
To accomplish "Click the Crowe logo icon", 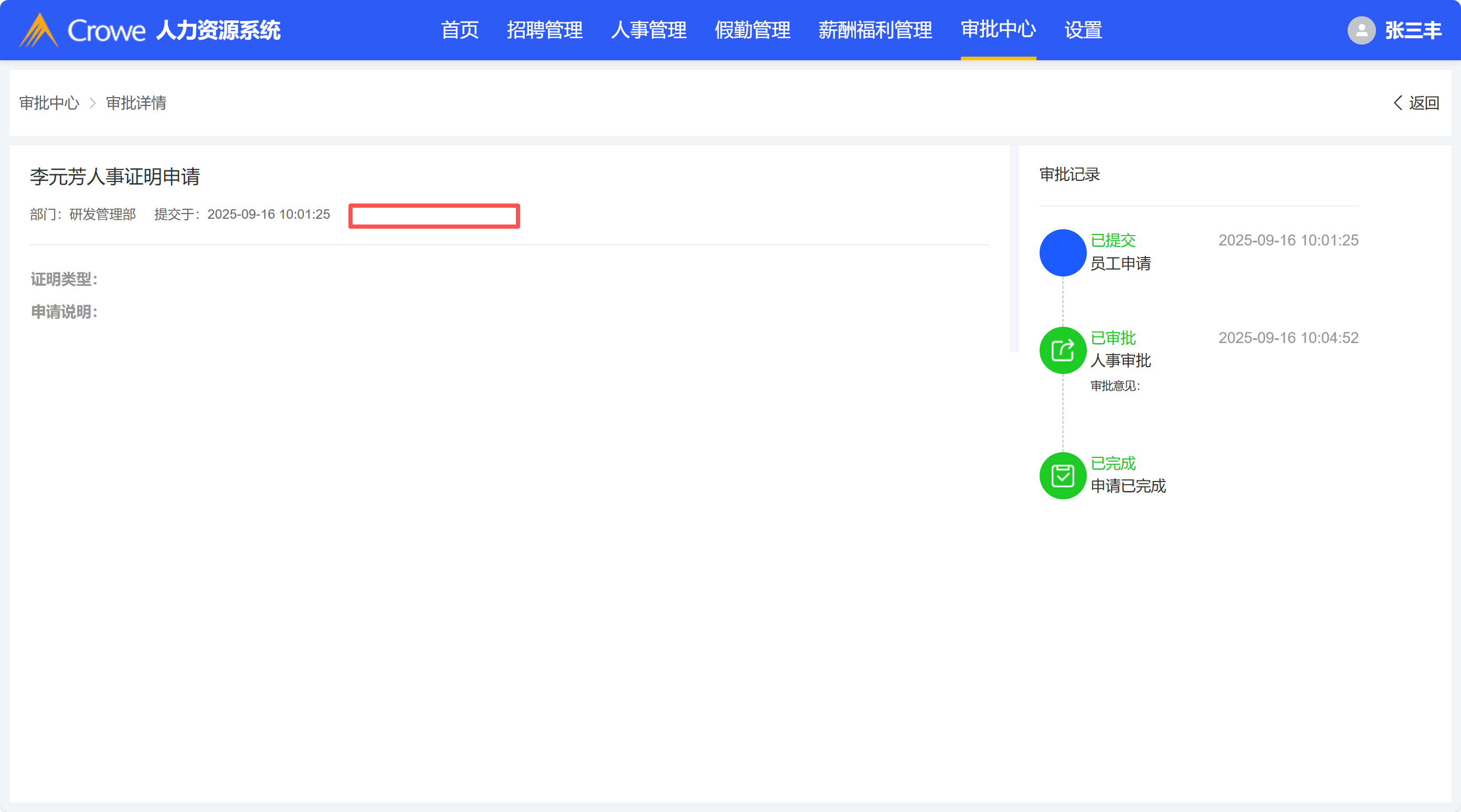I will pos(38,30).
